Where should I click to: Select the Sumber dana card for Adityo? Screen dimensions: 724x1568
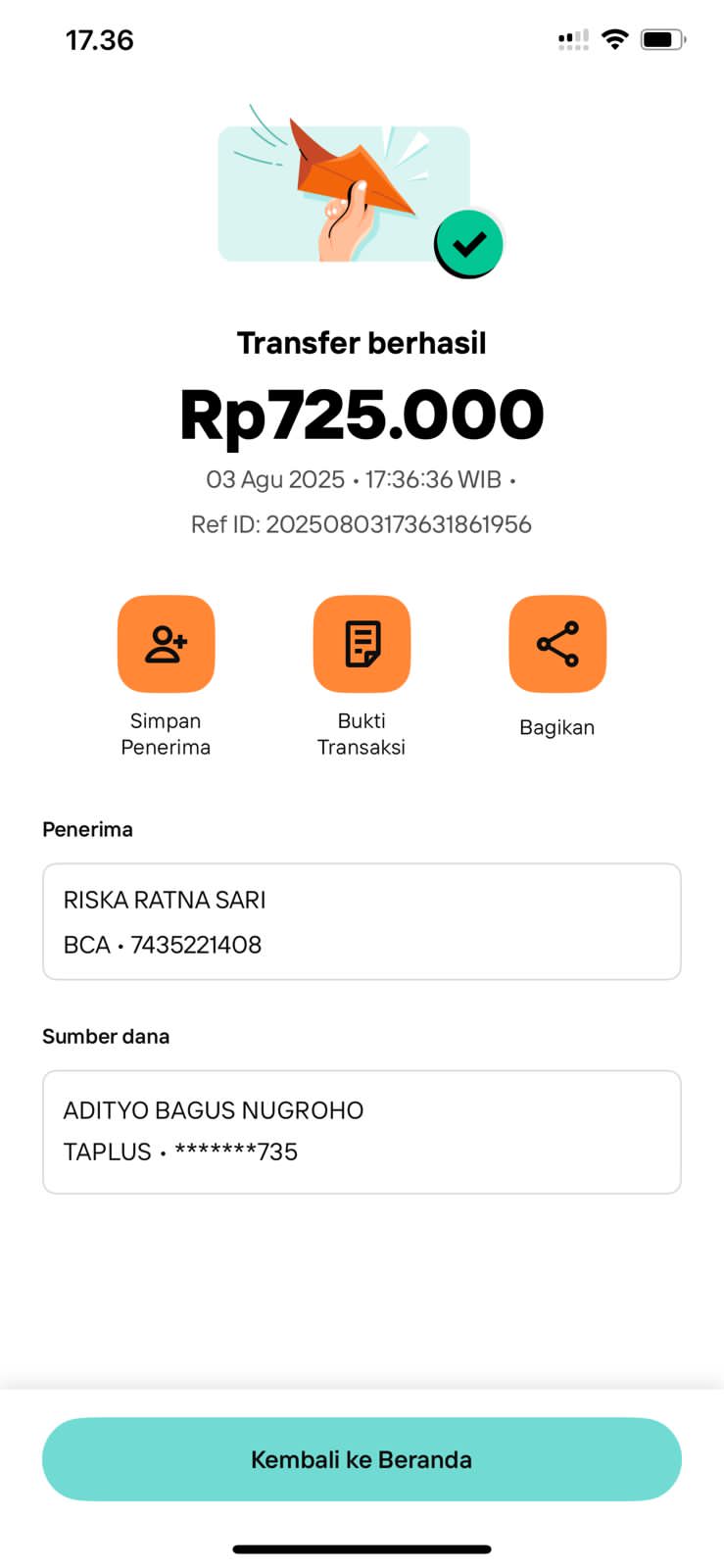point(362,1132)
